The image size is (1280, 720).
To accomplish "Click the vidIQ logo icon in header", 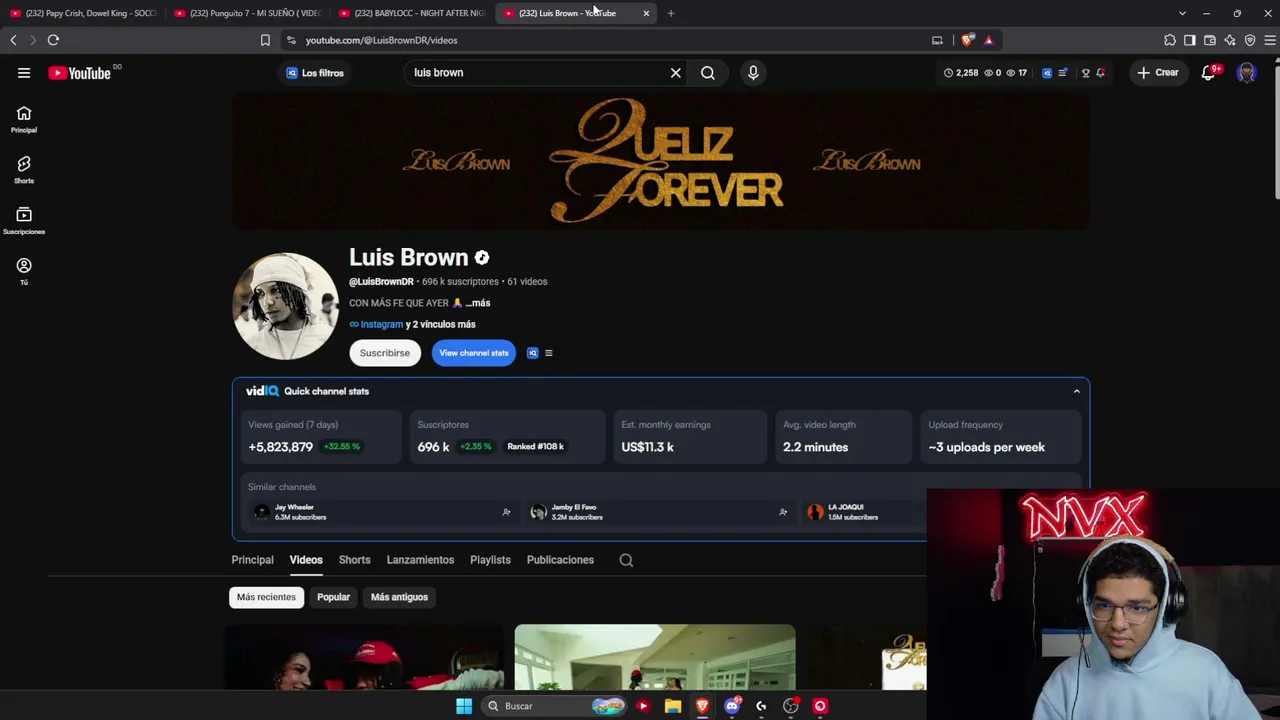I will (x=1047, y=73).
